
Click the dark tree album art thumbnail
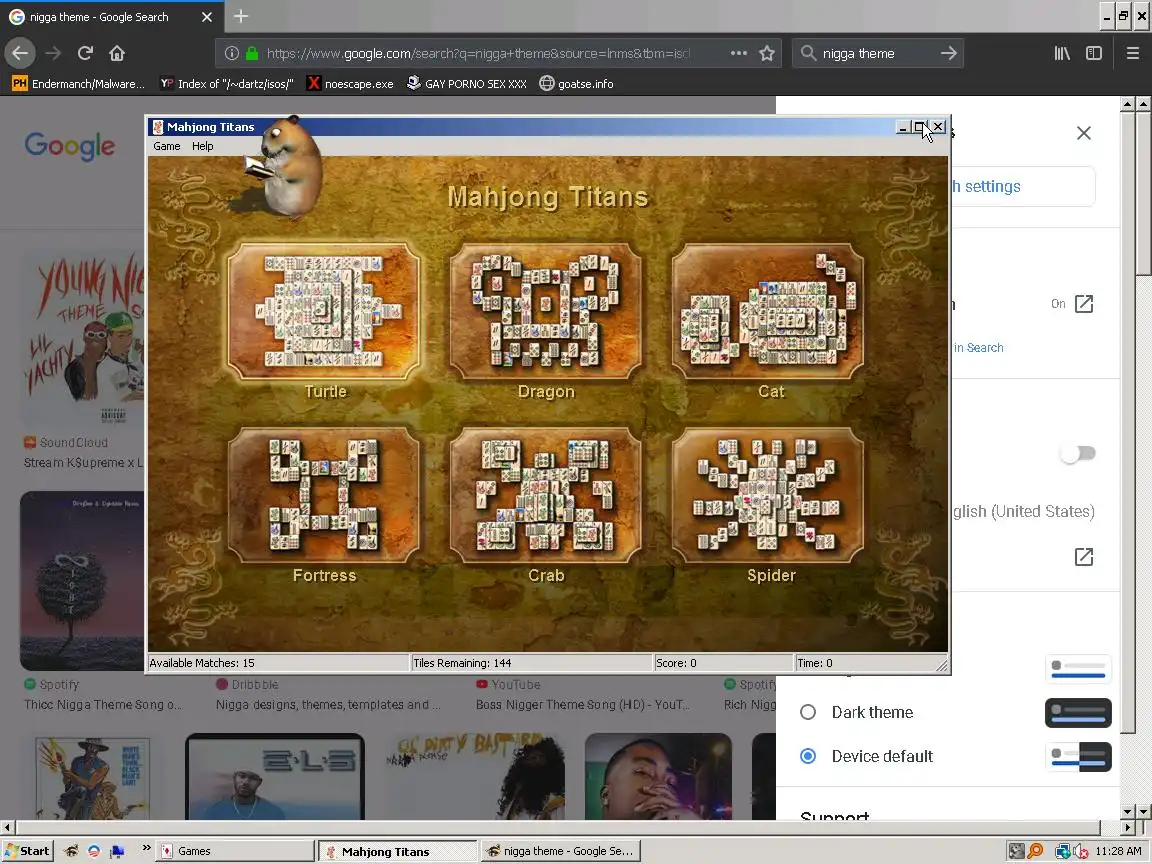point(82,580)
